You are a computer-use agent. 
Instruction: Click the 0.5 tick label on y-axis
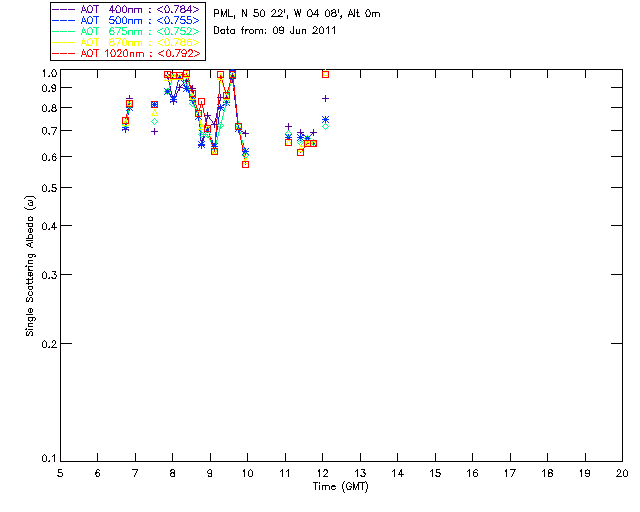pyautogui.click(x=46, y=188)
